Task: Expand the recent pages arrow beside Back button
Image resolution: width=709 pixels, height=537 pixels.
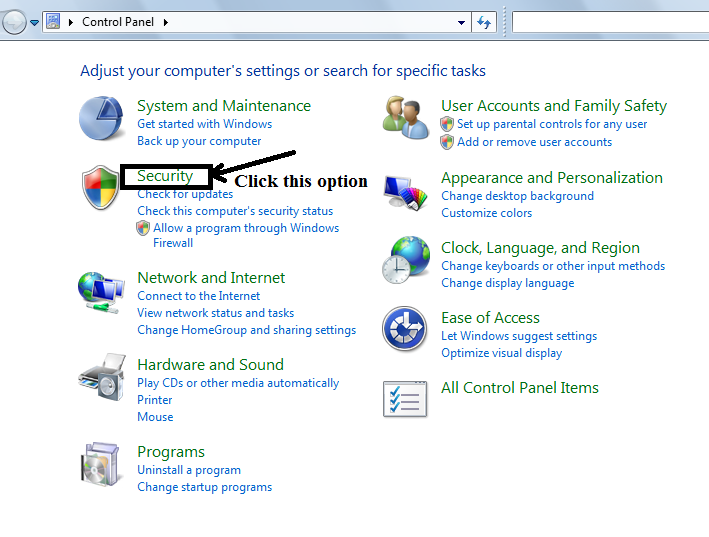Action: (x=34, y=22)
